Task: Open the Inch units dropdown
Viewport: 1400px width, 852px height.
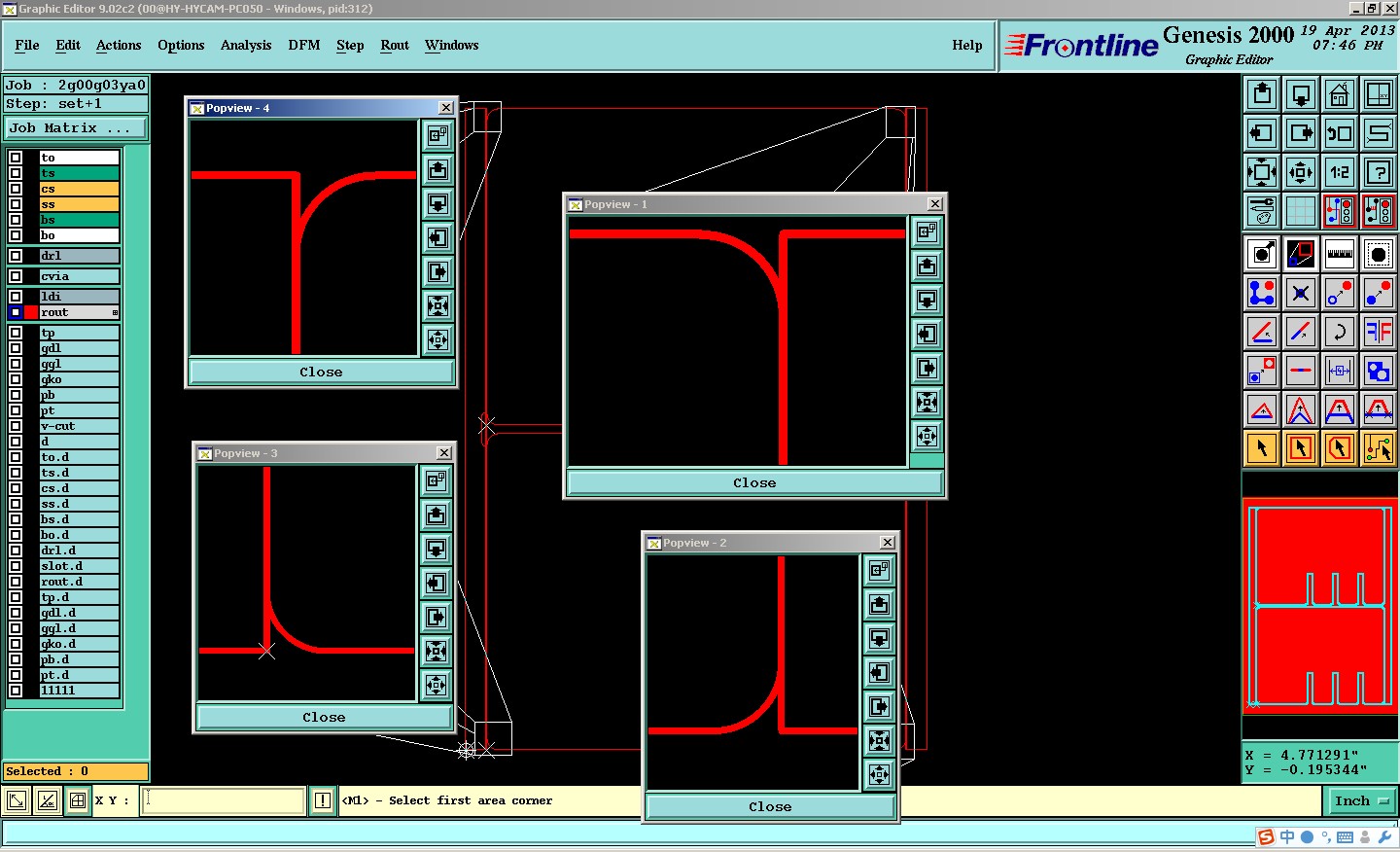Action: tap(1362, 801)
